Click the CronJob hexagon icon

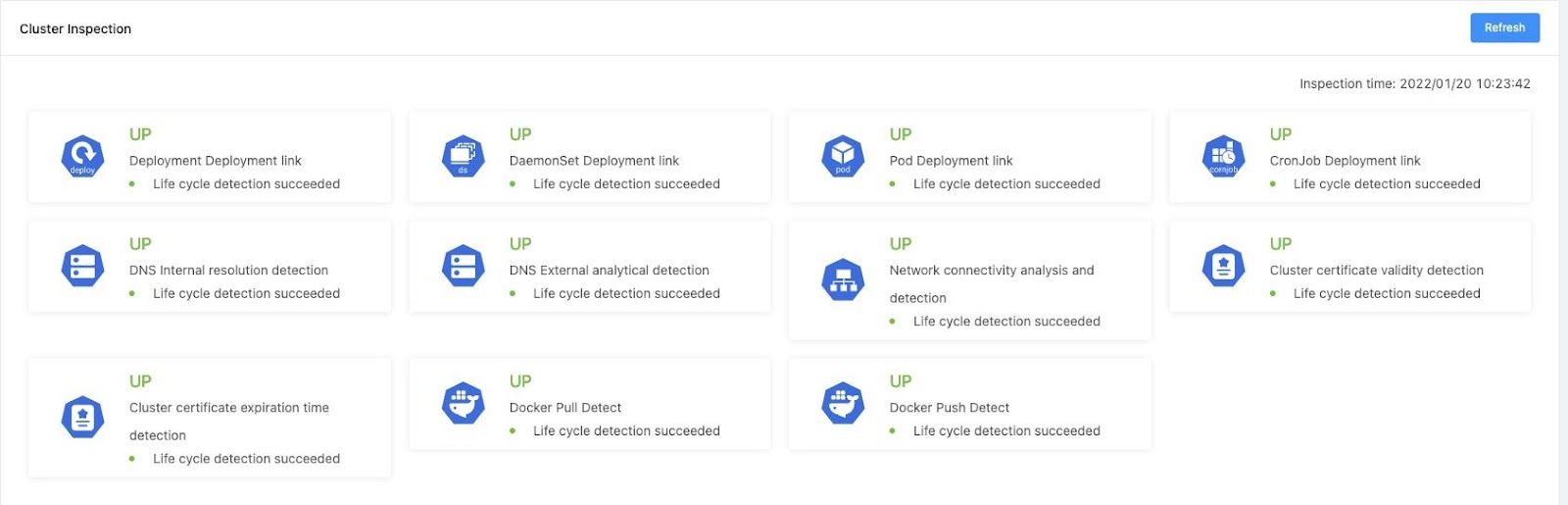pyautogui.click(x=1223, y=157)
